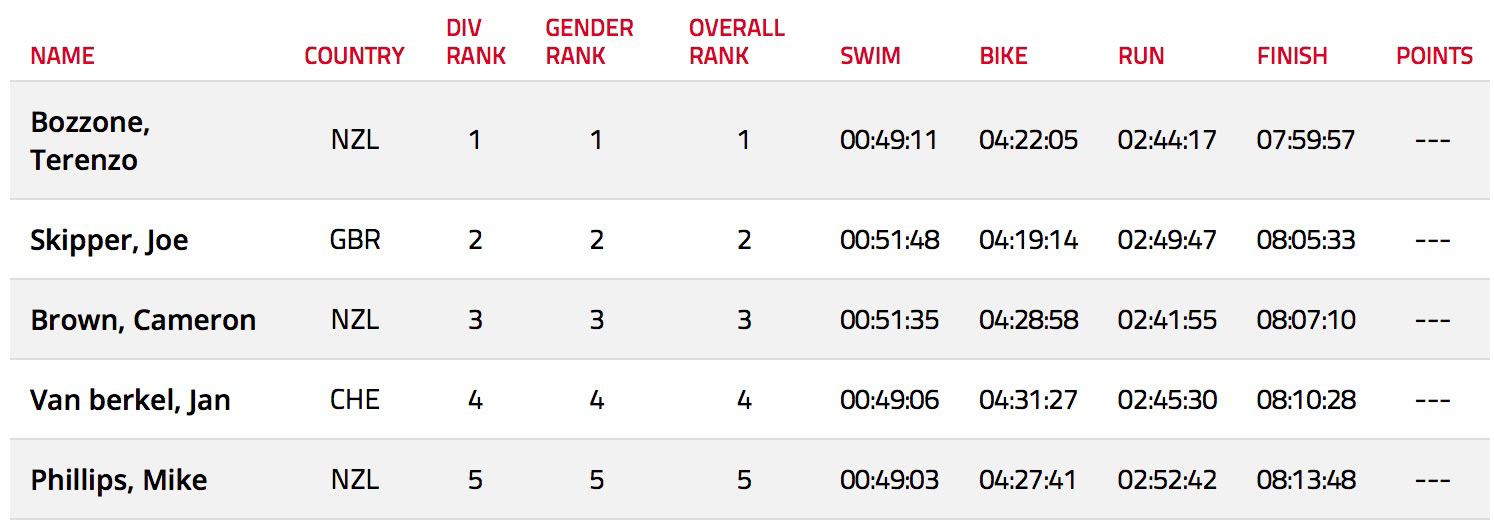
Task: Click the CHE country cell
Action: click(x=354, y=400)
